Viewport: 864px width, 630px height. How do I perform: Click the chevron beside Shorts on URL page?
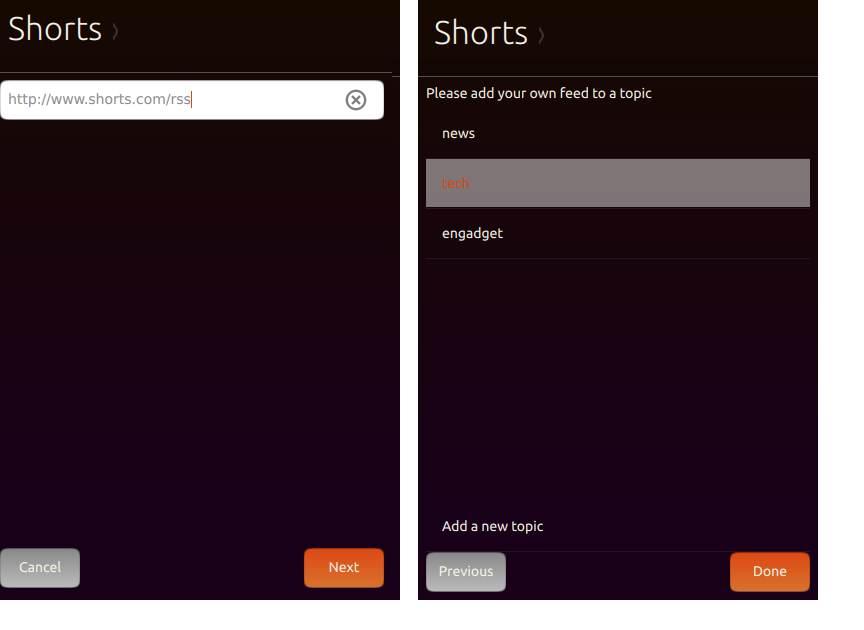(x=115, y=32)
